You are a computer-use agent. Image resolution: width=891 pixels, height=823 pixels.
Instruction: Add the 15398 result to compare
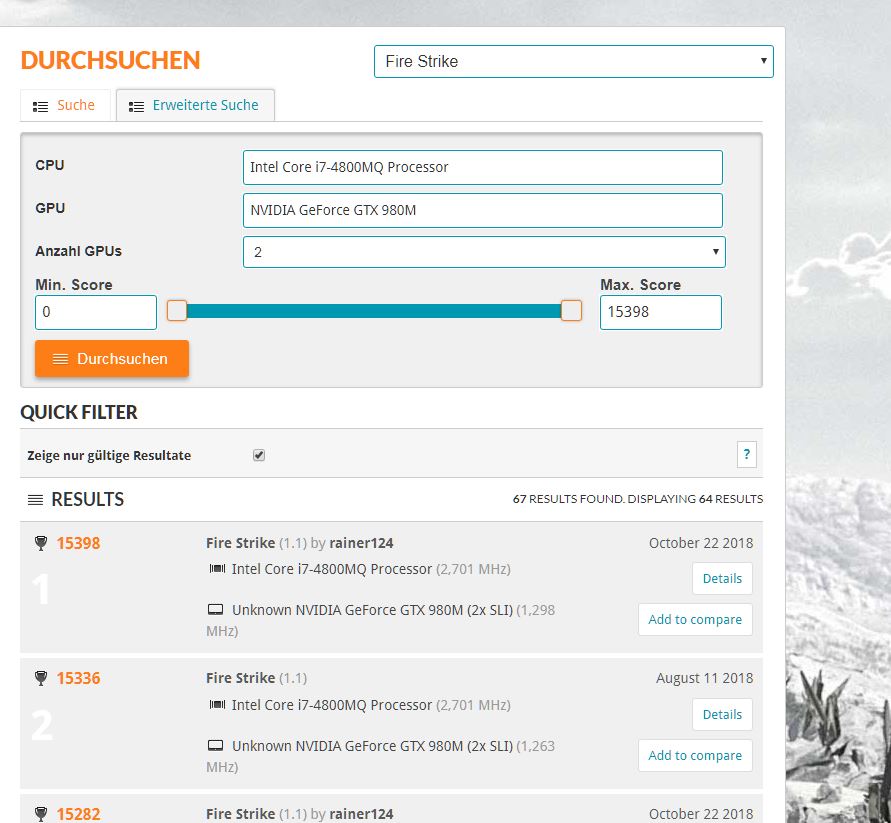click(x=695, y=620)
